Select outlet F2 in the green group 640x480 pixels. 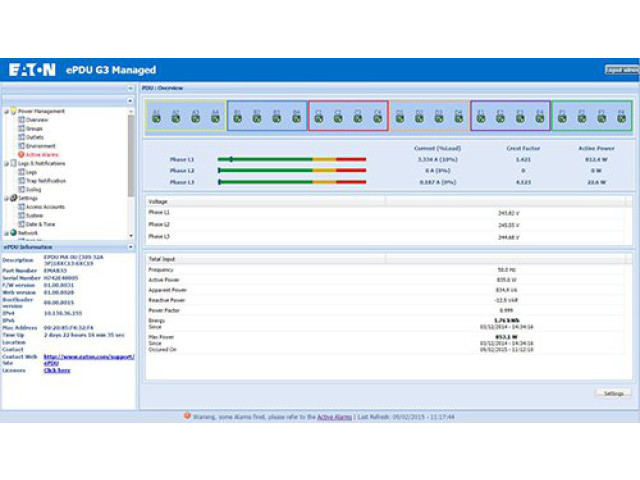(582, 118)
